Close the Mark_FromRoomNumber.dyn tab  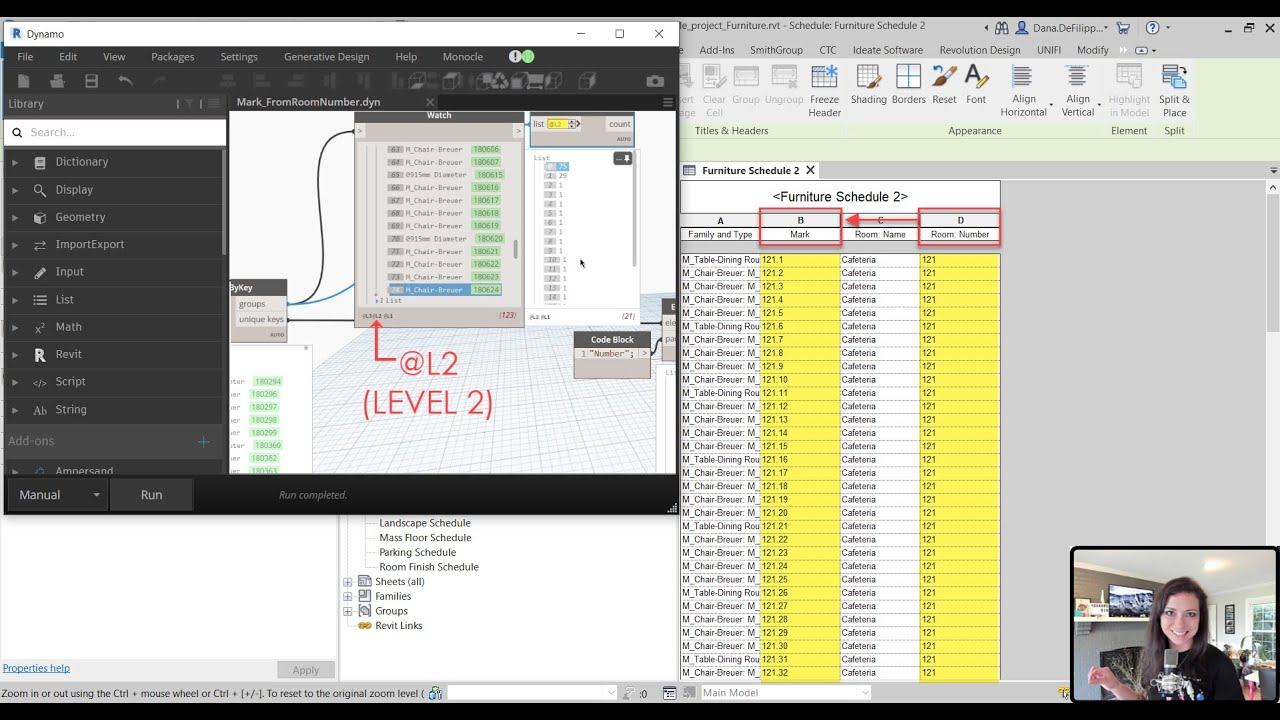click(431, 102)
